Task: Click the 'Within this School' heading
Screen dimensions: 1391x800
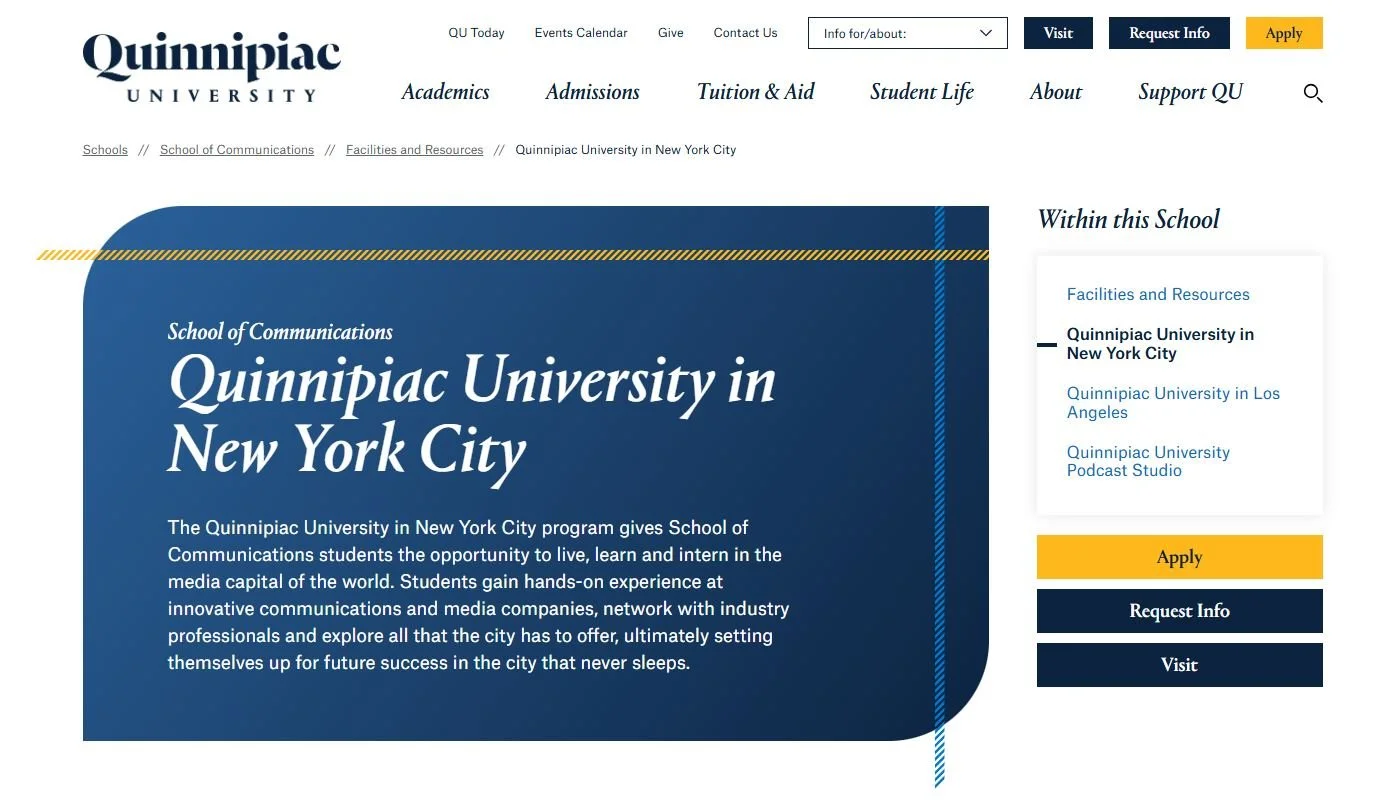Action: click(1129, 220)
